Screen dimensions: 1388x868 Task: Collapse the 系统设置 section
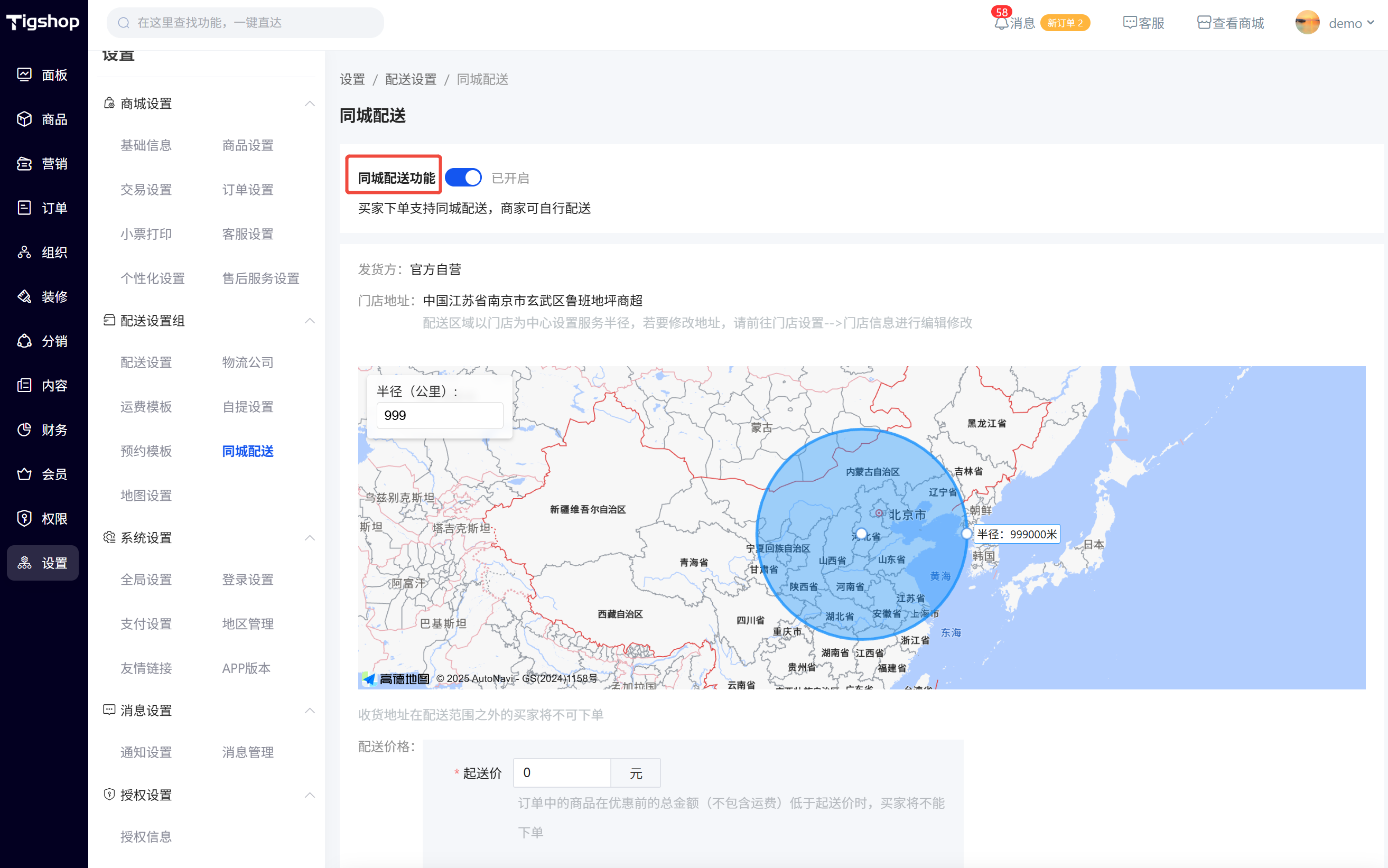310,538
